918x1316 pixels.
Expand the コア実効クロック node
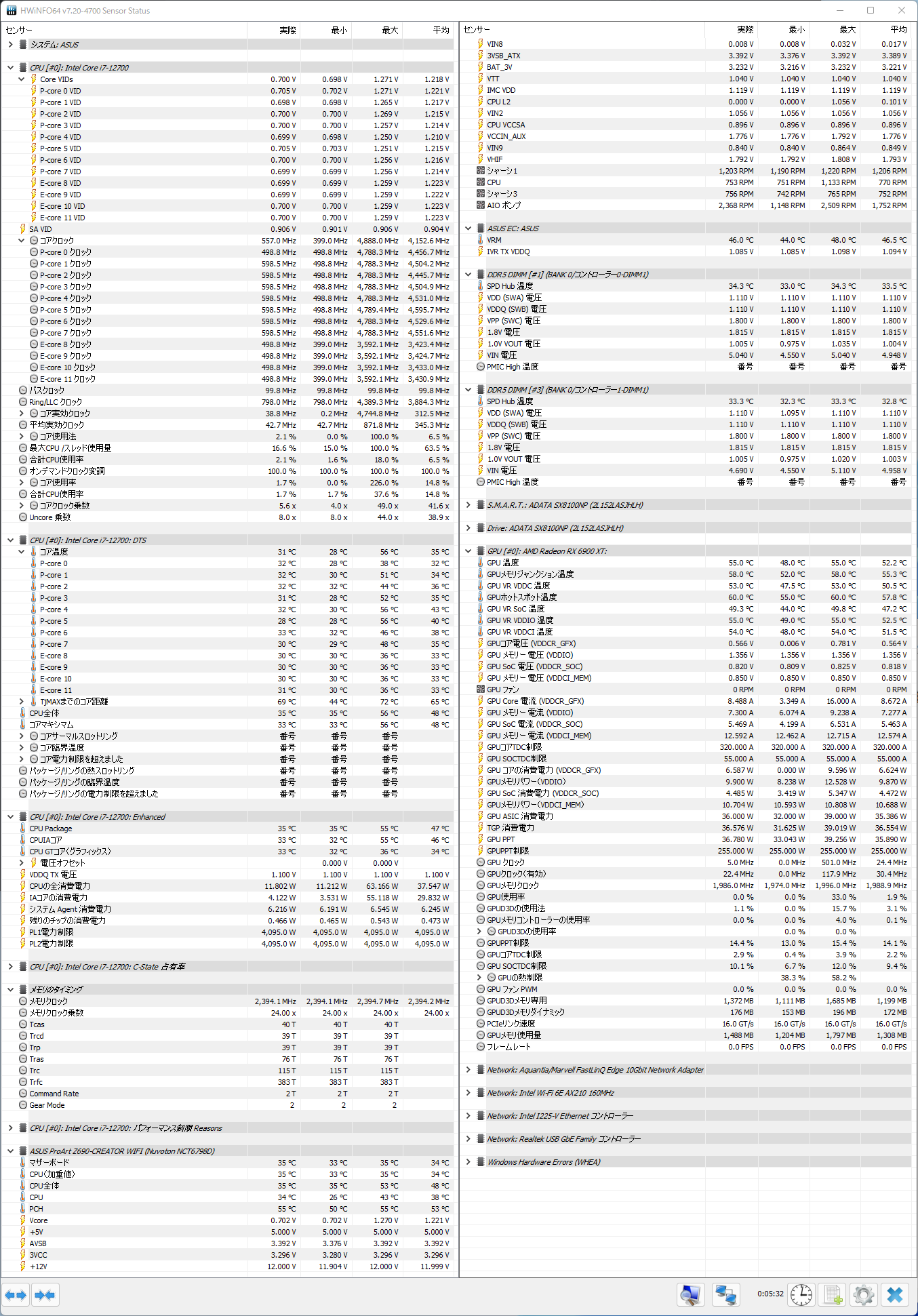[x=21, y=414]
